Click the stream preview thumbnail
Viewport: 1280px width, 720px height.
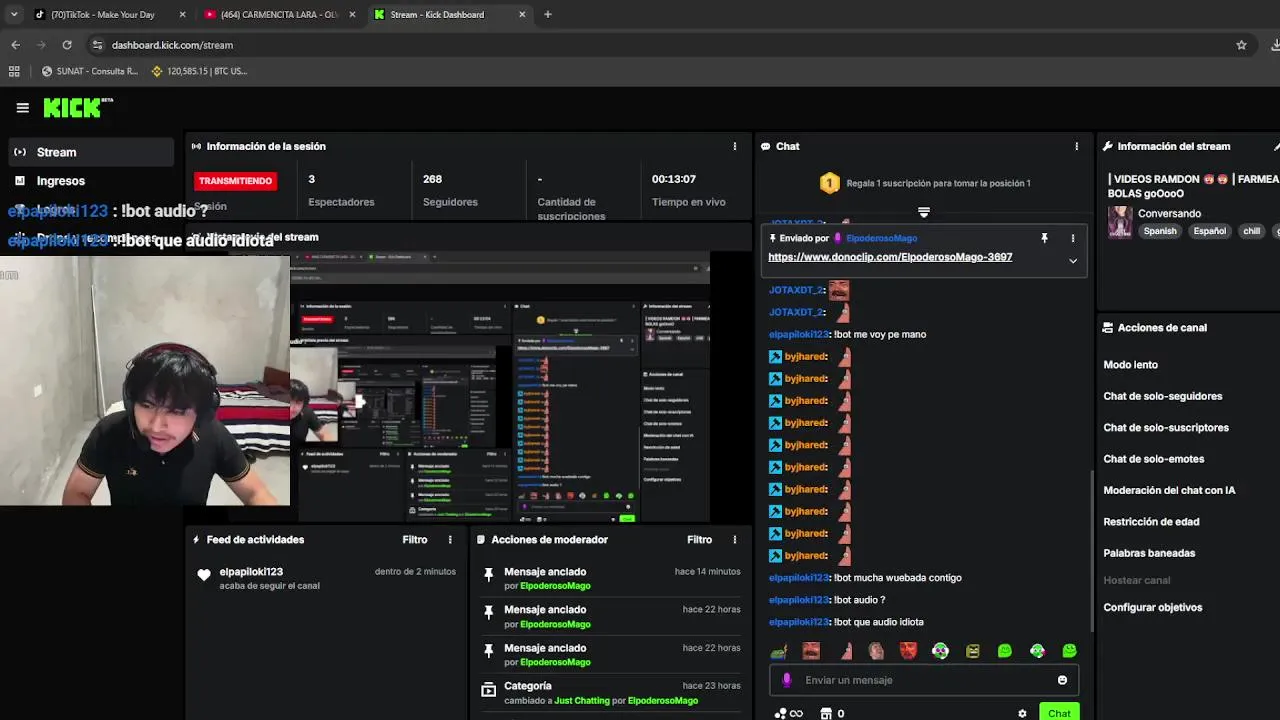500,388
